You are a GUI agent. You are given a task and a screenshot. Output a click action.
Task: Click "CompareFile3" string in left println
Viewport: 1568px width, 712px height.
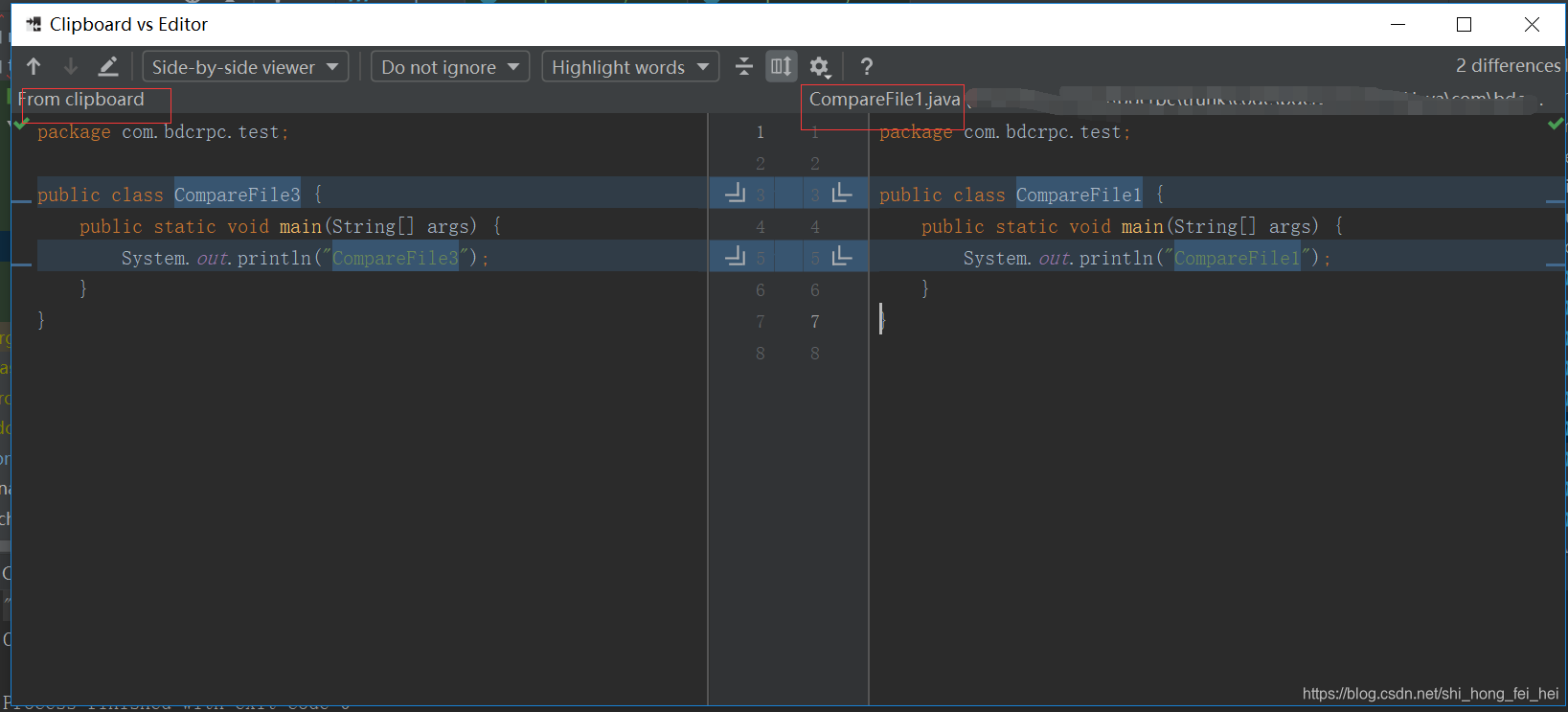point(396,258)
